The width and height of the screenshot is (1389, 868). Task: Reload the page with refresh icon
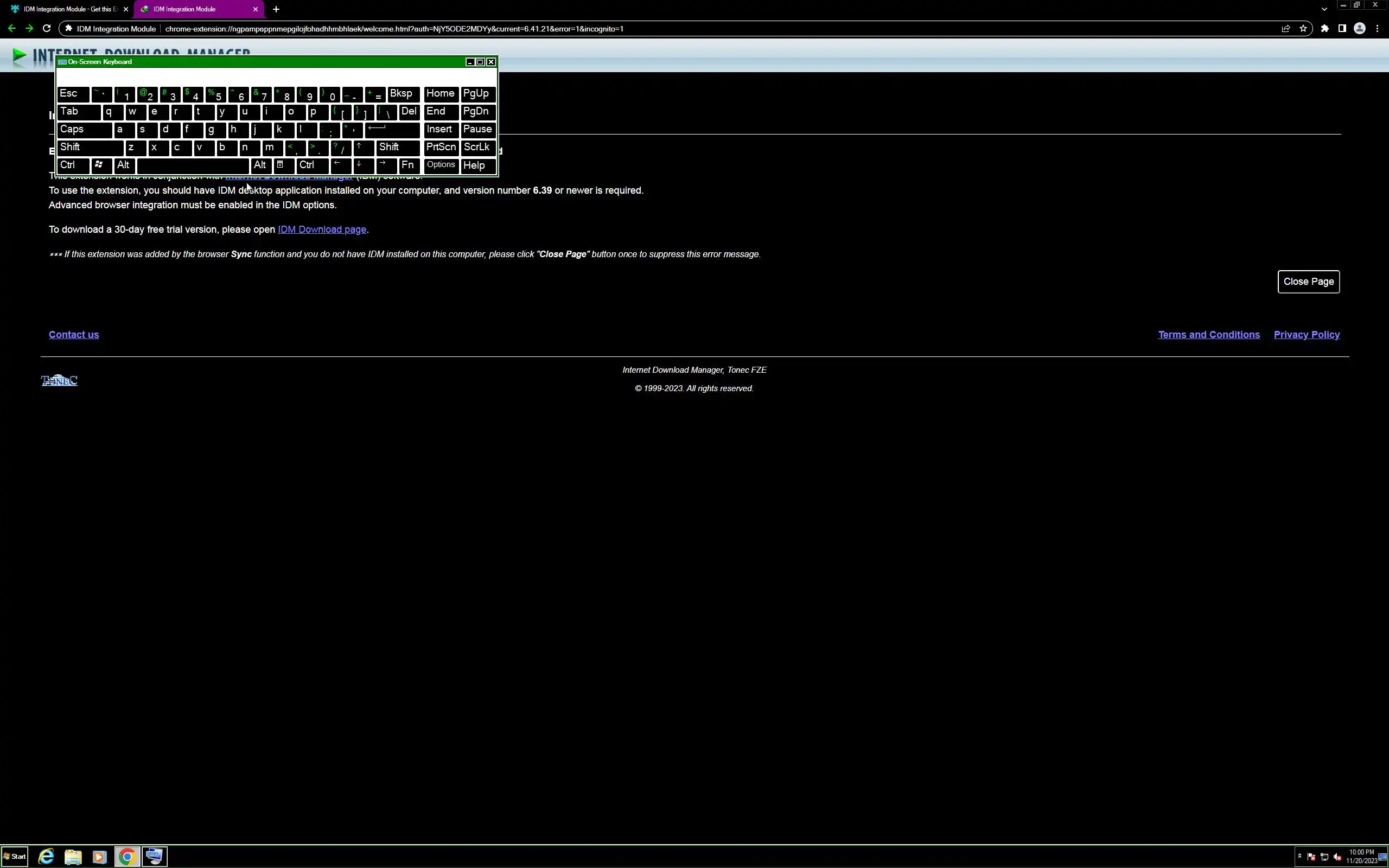(x=47, y=29)
